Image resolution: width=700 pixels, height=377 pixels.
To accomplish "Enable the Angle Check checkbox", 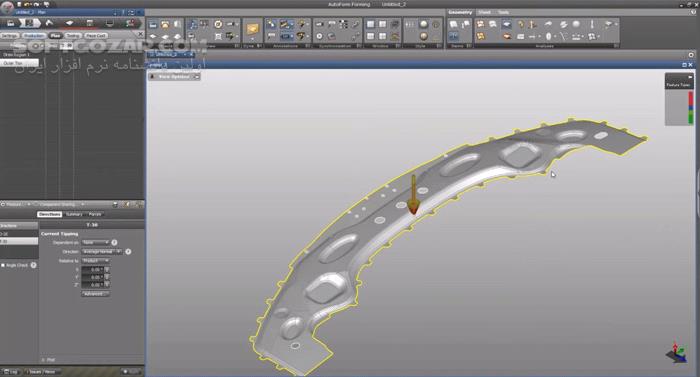I will tap(3, 265).
